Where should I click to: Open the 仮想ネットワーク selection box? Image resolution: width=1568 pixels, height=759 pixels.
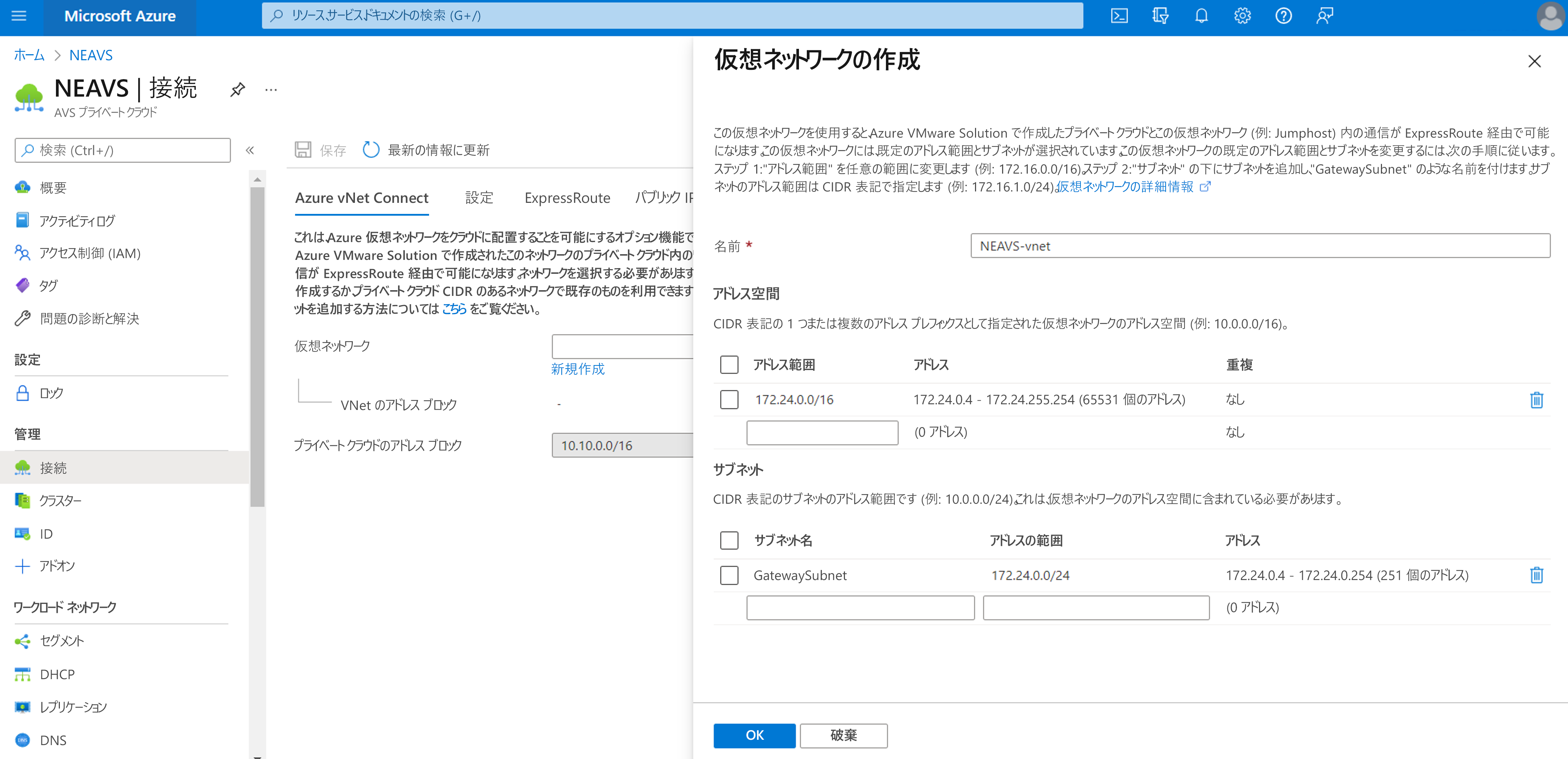tap(622, 347)
